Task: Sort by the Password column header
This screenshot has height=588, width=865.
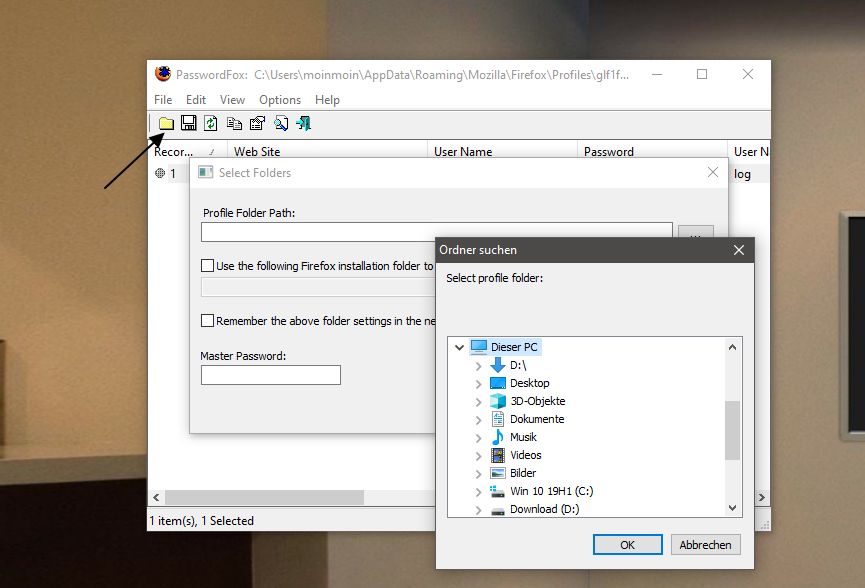Action: click(x=653, y=152)
